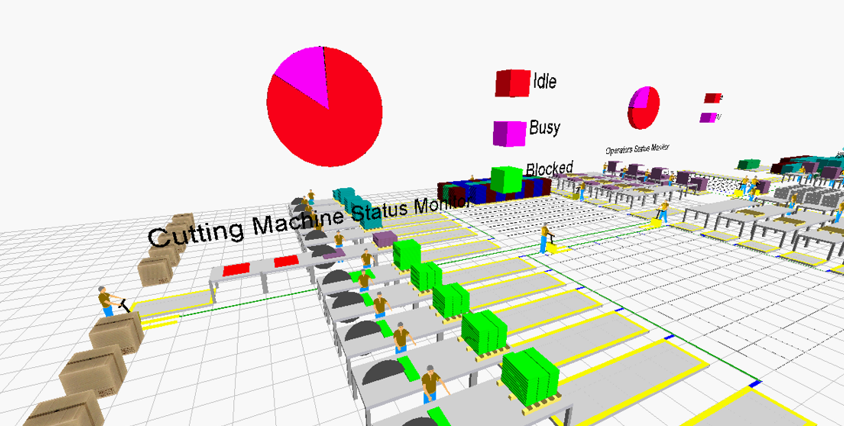Select the small magenta cube in right legend

[708, 118]
